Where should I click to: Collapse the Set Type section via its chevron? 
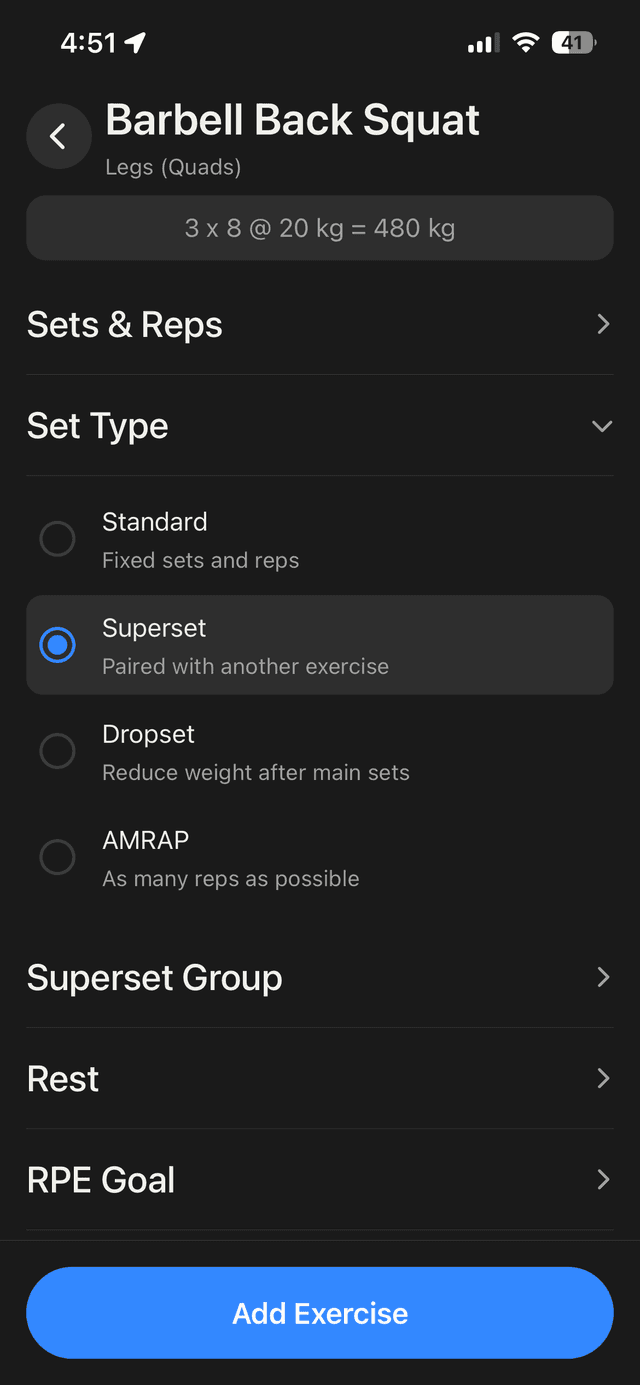click(602, 425)
